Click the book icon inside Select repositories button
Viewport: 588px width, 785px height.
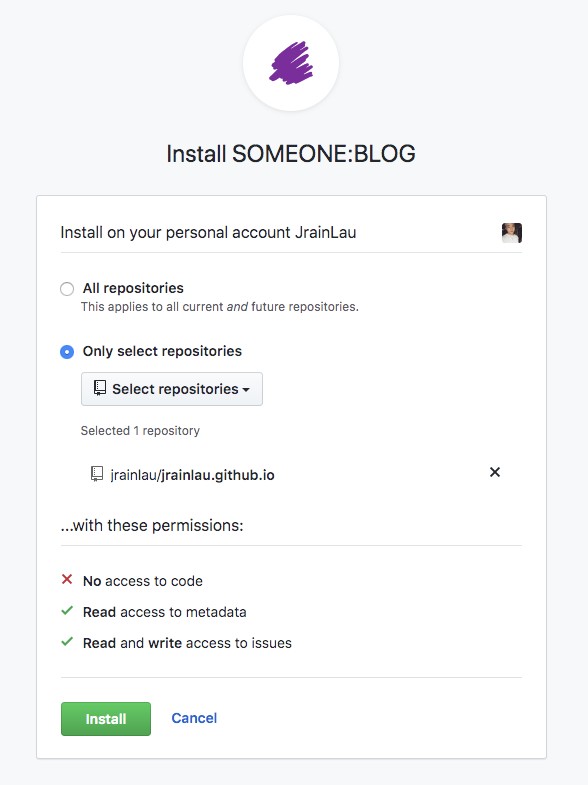tap(100, 388)
